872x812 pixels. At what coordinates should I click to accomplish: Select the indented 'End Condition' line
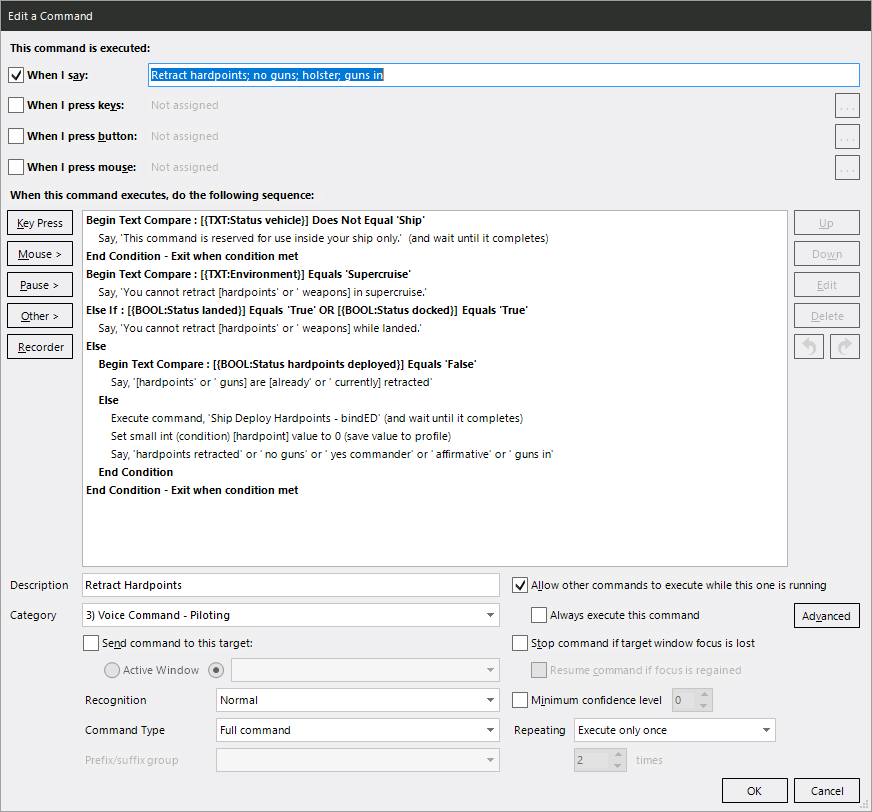[x=136, y=472]
